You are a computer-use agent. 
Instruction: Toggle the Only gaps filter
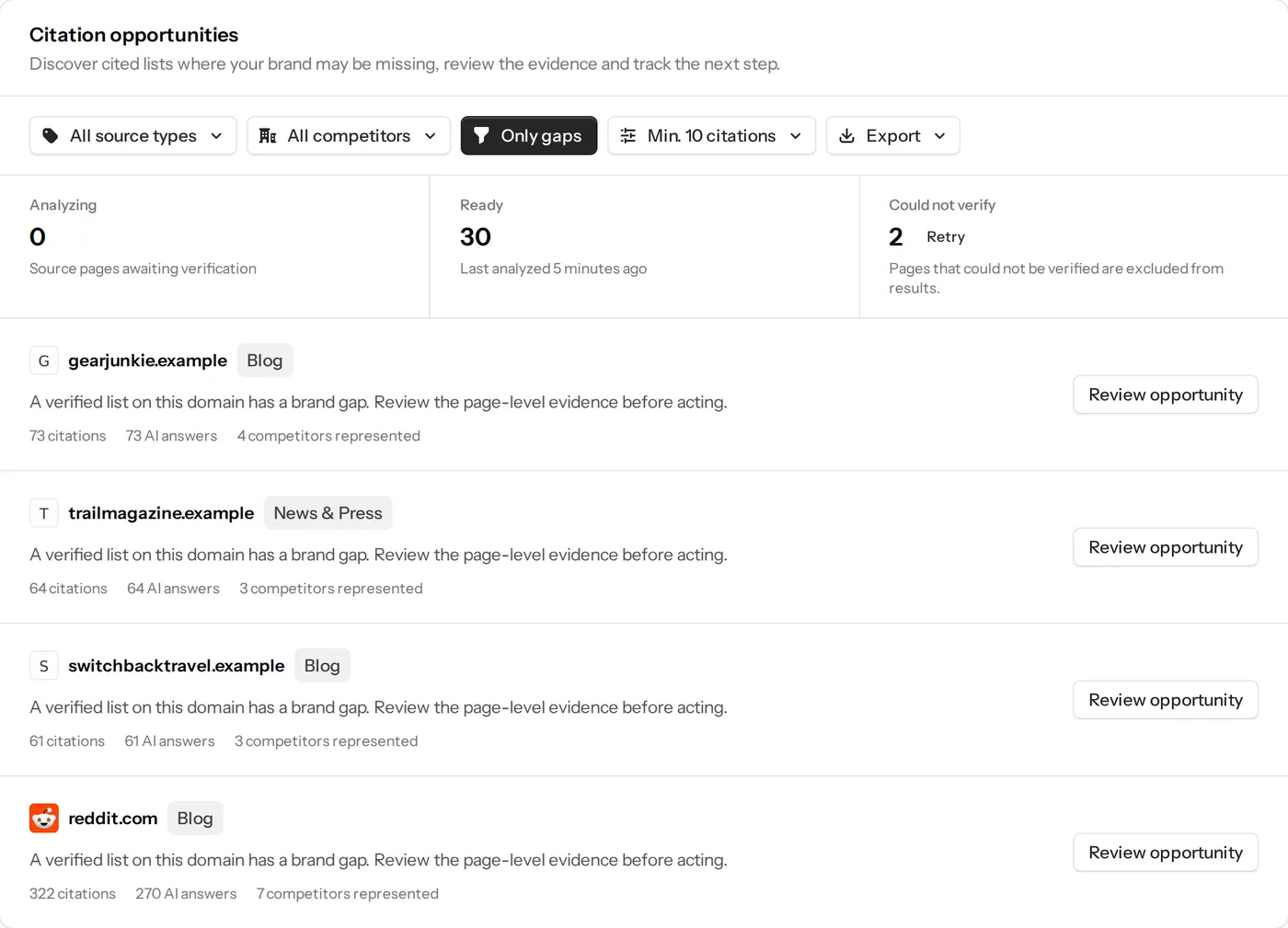[529, 135]
